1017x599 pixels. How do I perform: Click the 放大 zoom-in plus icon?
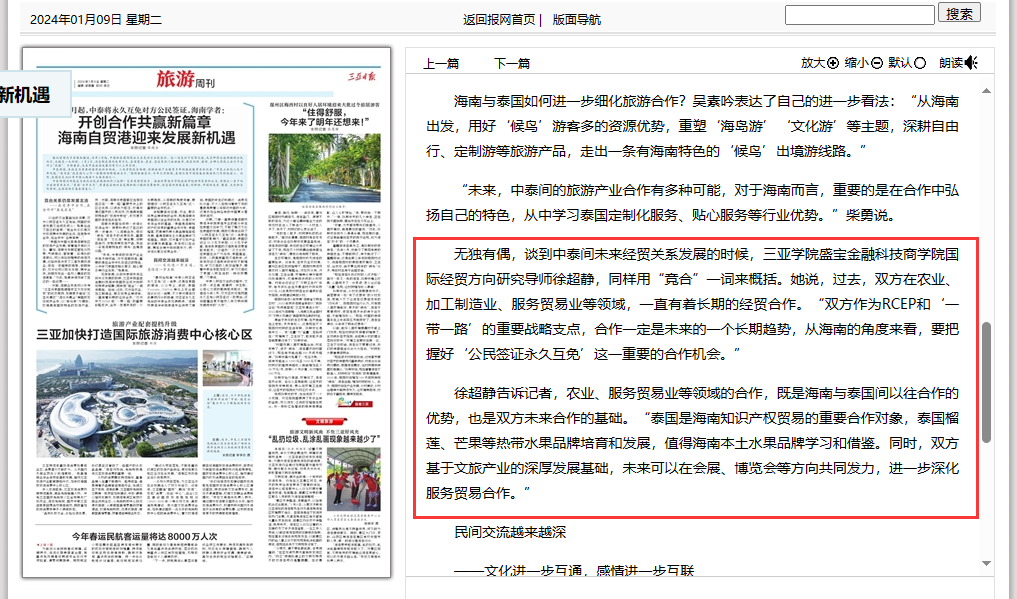(x=833, y=63)
